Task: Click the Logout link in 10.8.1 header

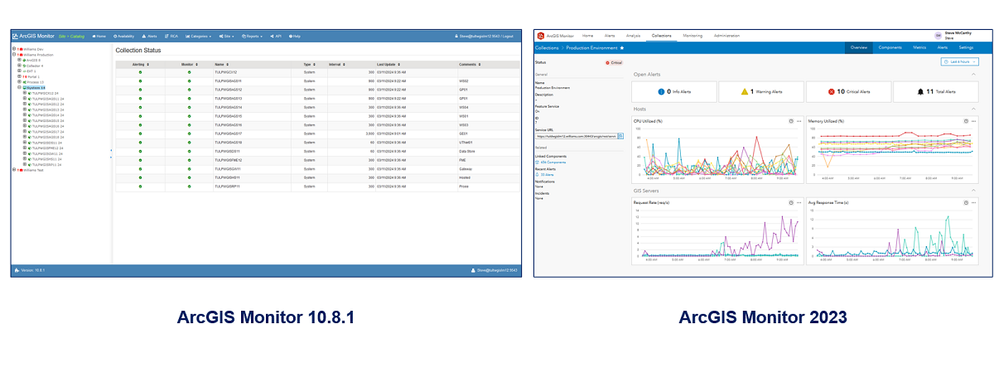Action: point(507,36)
